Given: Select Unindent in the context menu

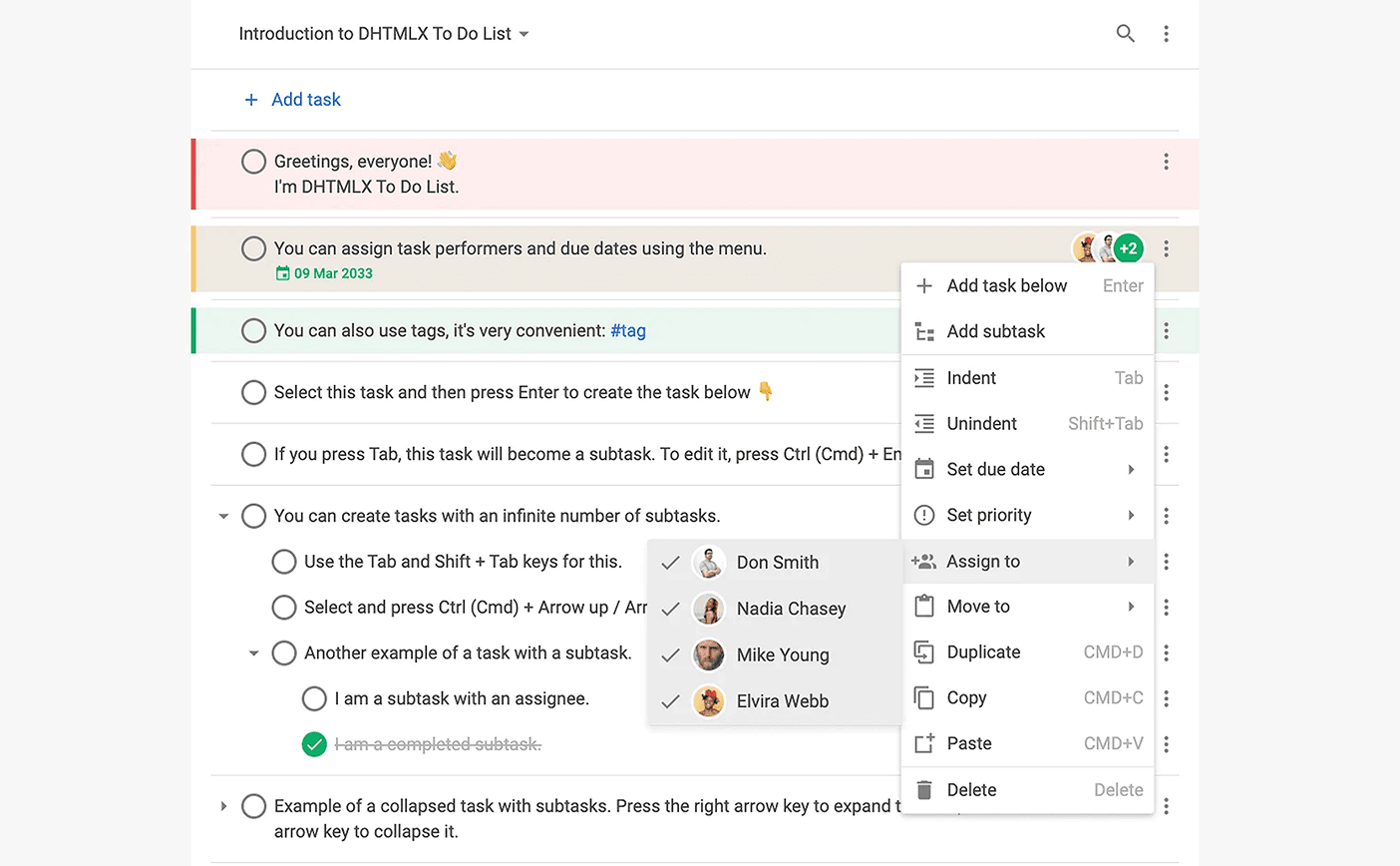Looking at the screenshot, I should point(1027,424).
